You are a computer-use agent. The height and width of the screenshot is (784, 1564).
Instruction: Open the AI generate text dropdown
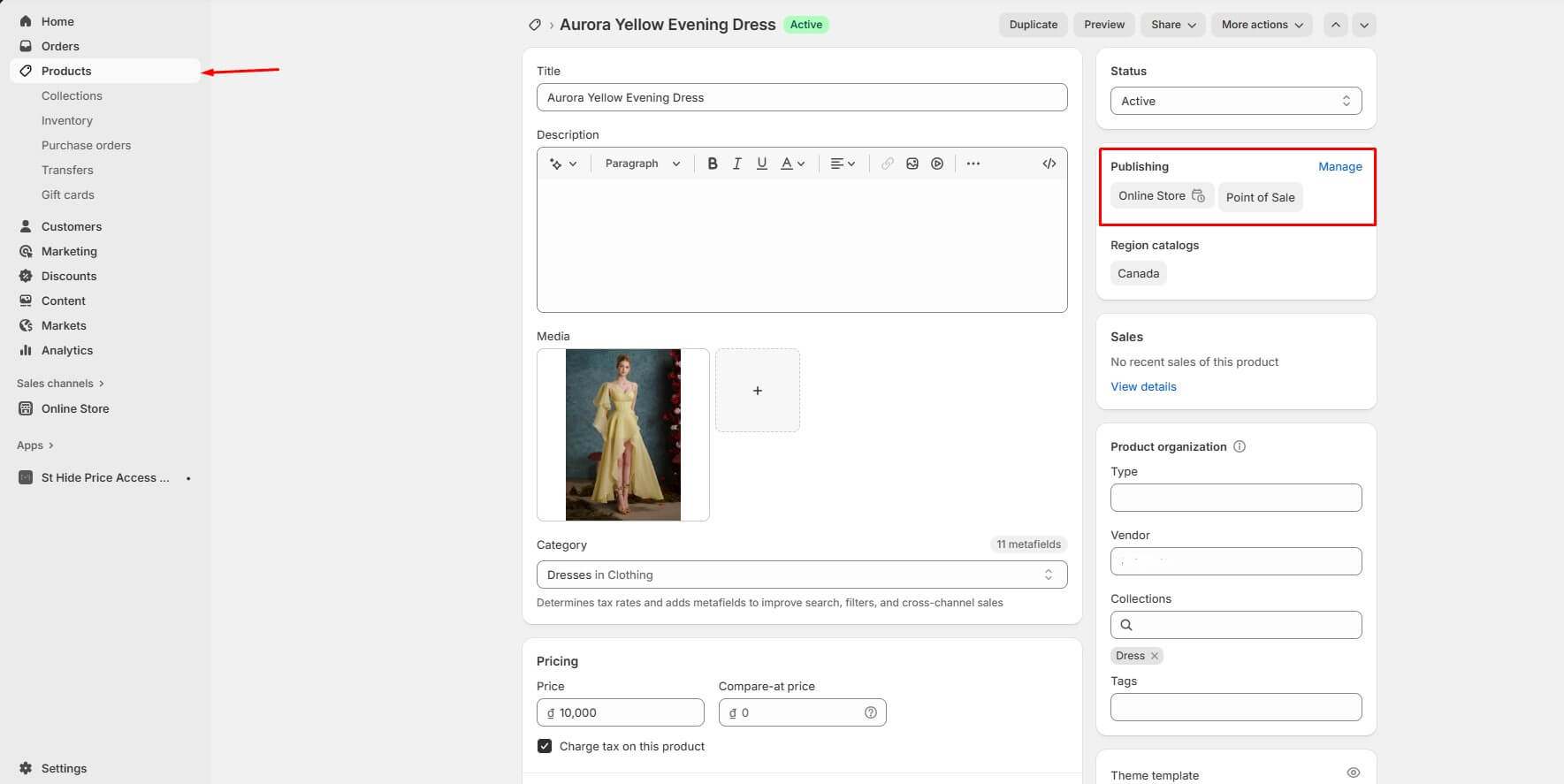(563, 164)
